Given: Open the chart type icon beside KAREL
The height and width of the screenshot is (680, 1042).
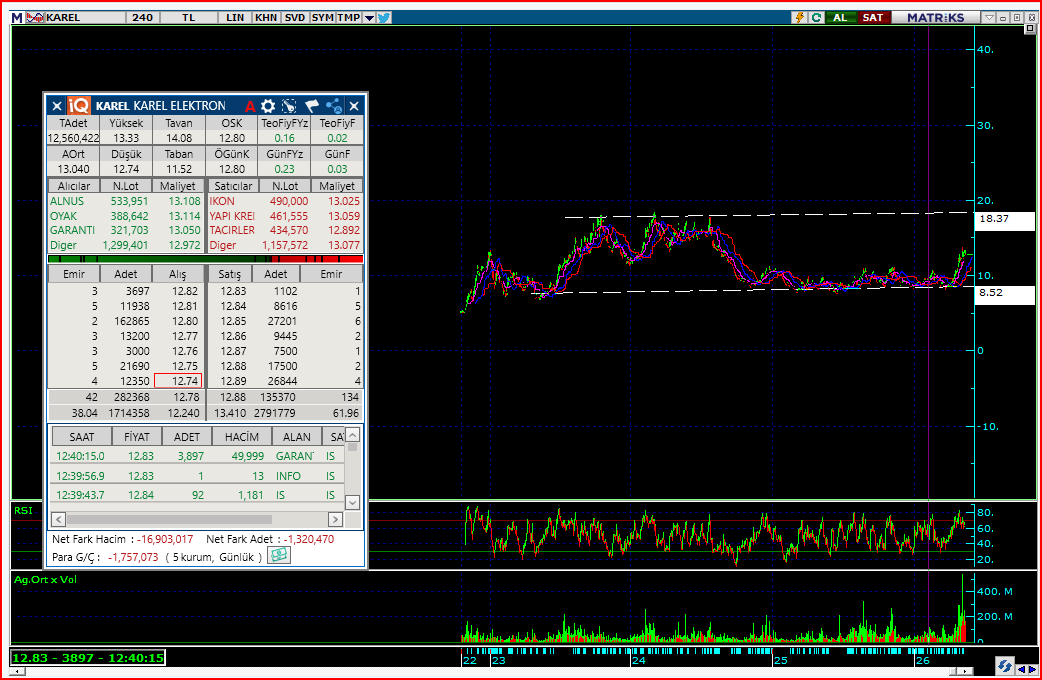Looking at the screenshot, I should pyautogui.click(x=35, y=17).
